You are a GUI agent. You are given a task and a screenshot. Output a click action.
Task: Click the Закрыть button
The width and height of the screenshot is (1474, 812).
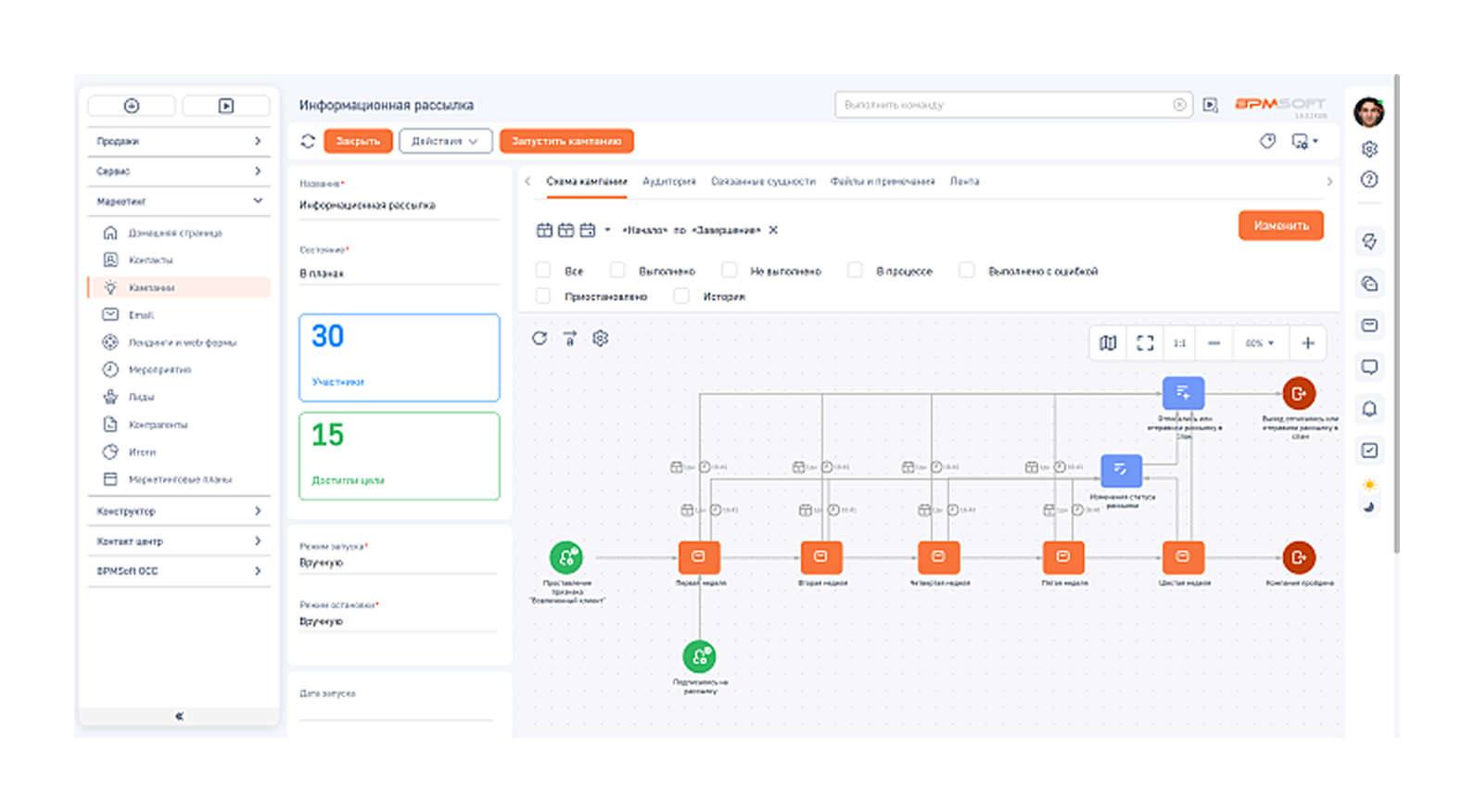pyautogui.click(x=358, y=141)
